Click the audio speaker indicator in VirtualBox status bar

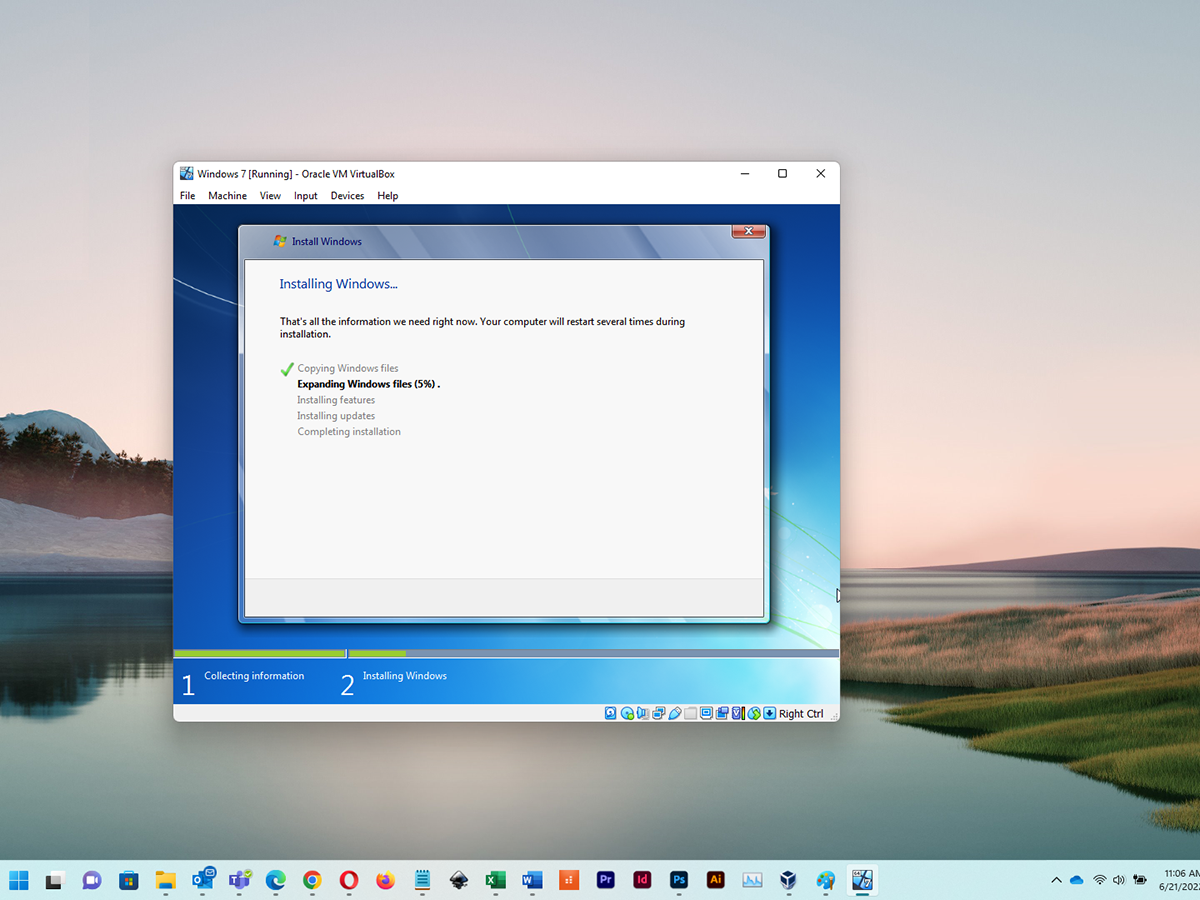643,713
